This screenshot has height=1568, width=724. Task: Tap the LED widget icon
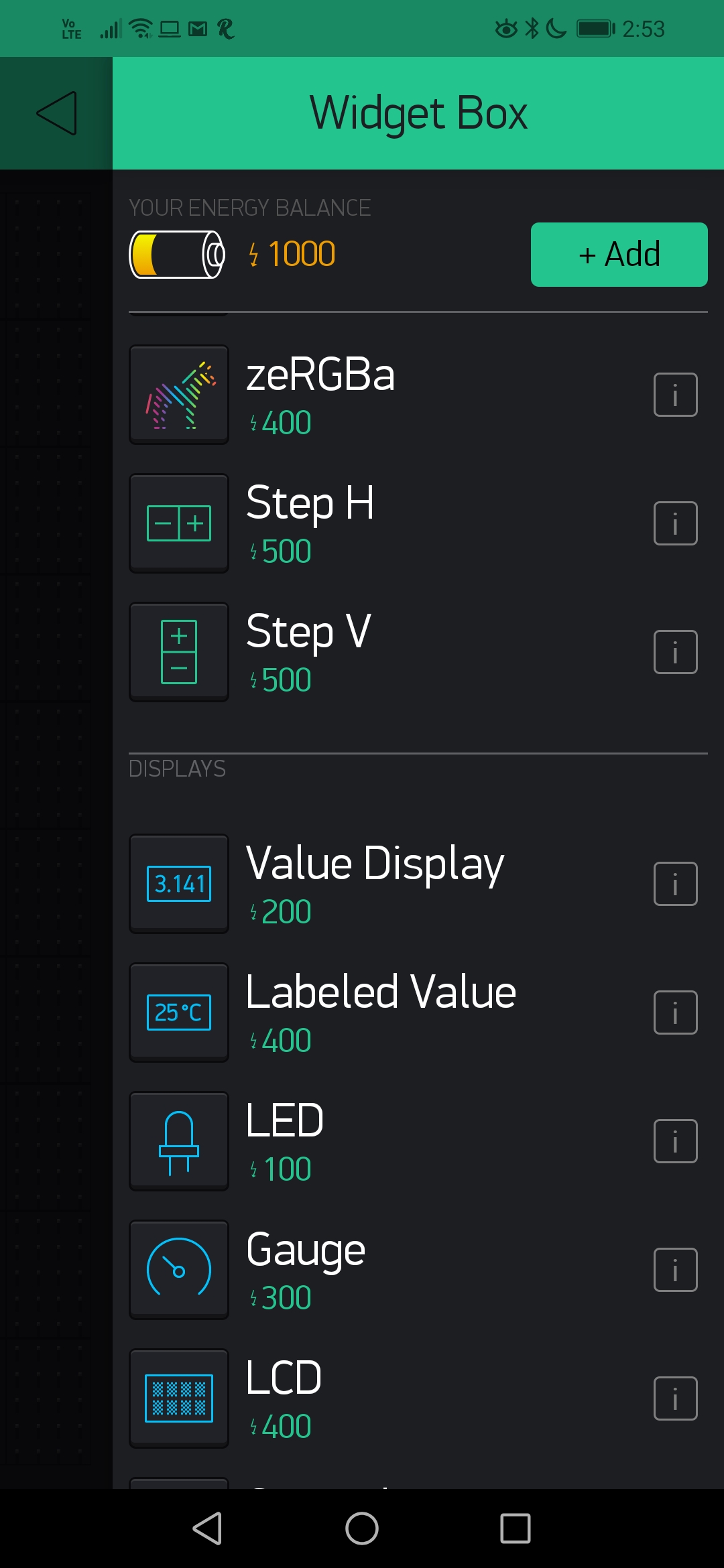pyautogui.click(x=178, y=1140)
